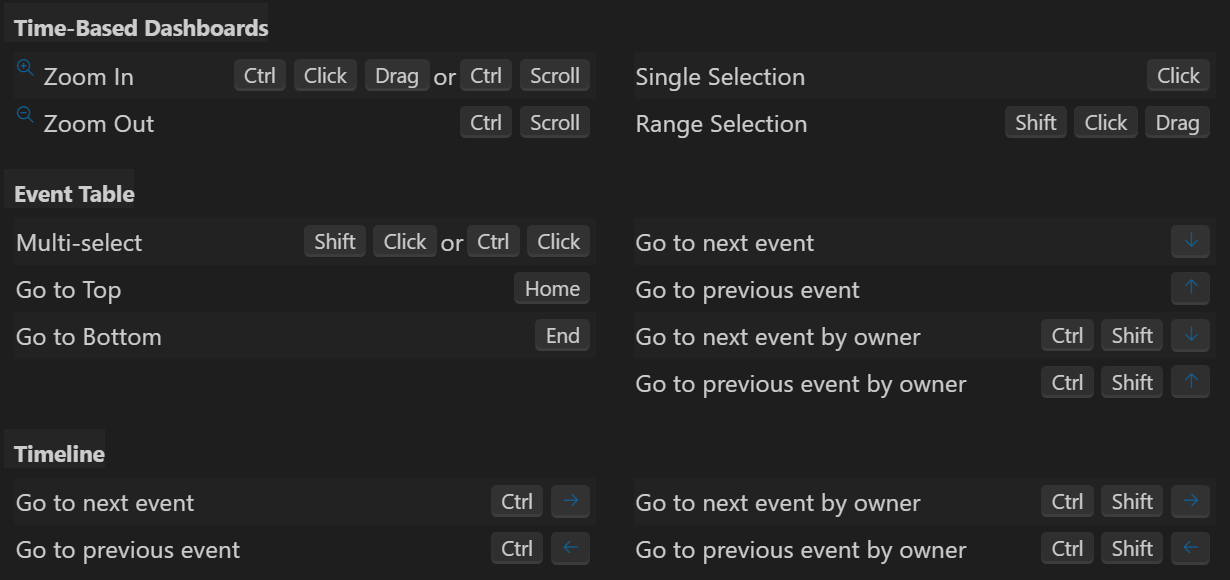Click left arrow in Timeline previous event by owner

click(x=1190, y=549)
